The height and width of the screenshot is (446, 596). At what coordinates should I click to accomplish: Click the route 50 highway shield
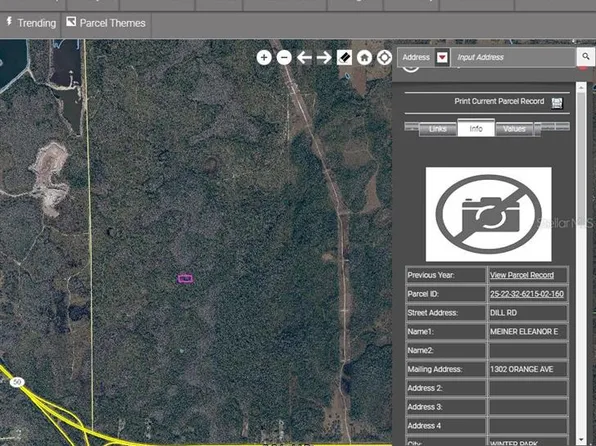tap(17, 382)
